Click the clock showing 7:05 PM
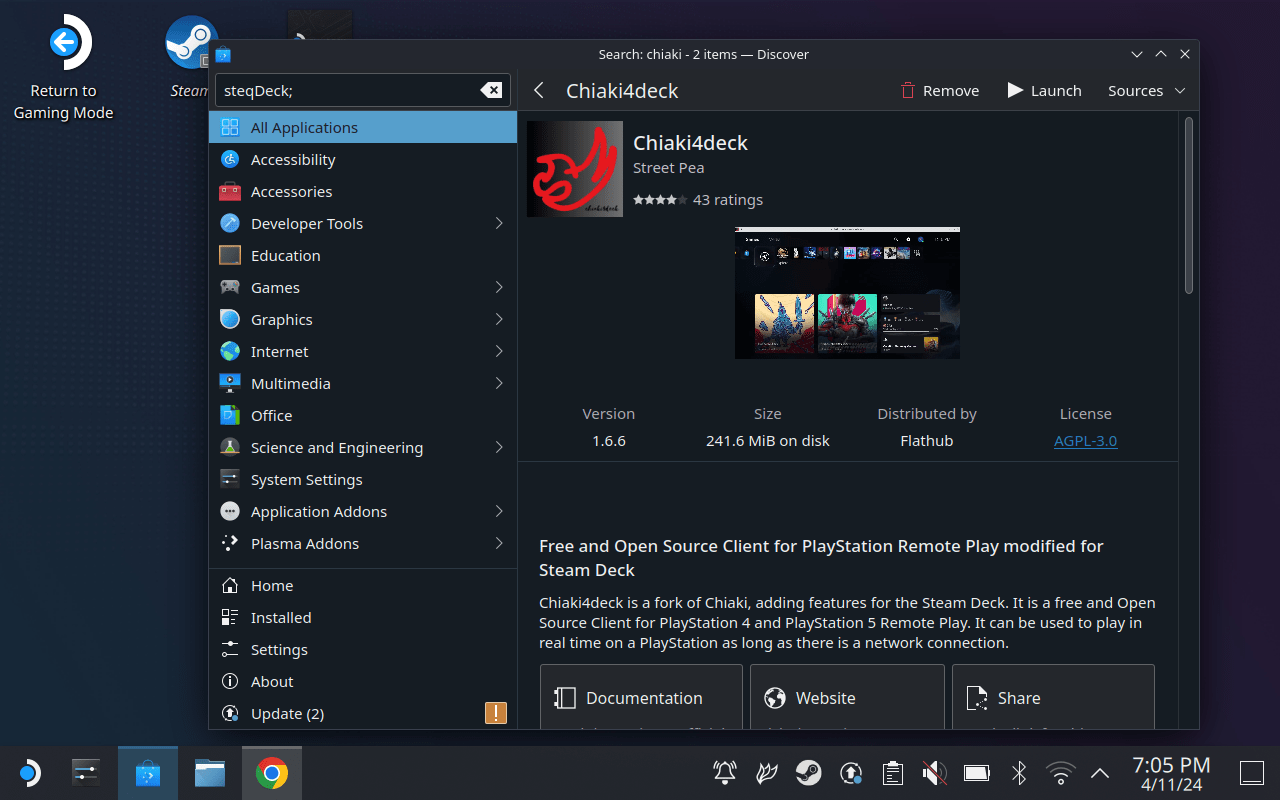1280x800 pixels. click(1171, 774)
